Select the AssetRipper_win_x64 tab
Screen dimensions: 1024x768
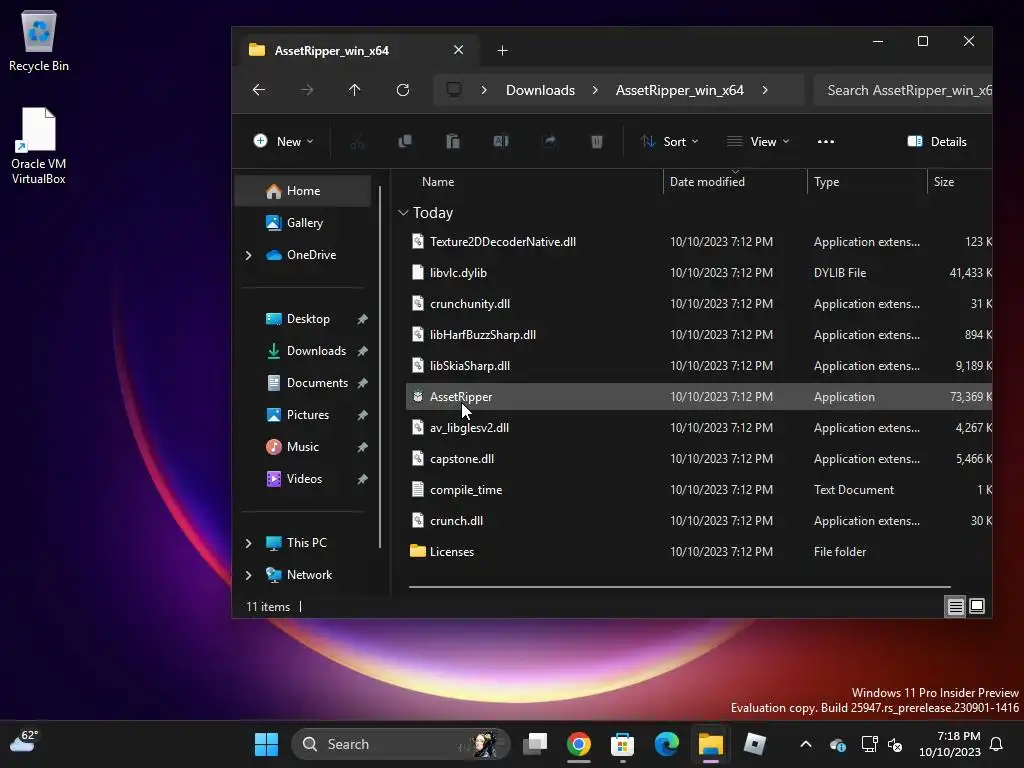(357, 50)
